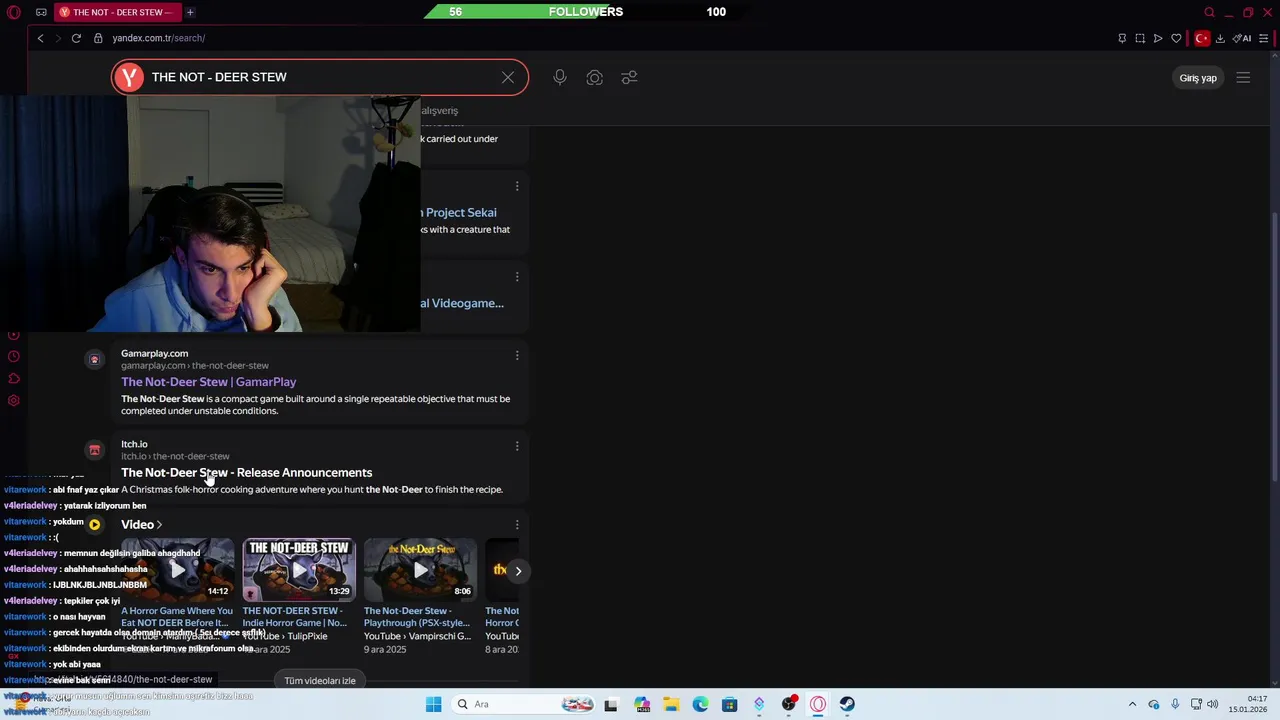Open Opera workspaces icon beside the tab

(41, 12)
